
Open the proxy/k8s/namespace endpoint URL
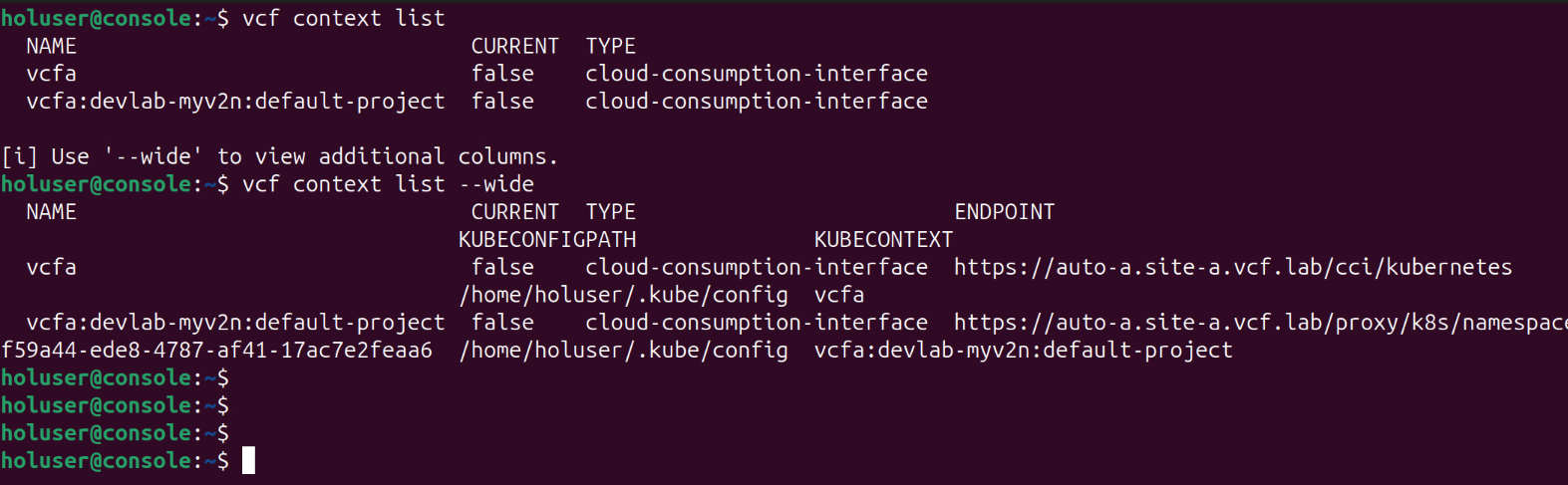(1260, 323)
